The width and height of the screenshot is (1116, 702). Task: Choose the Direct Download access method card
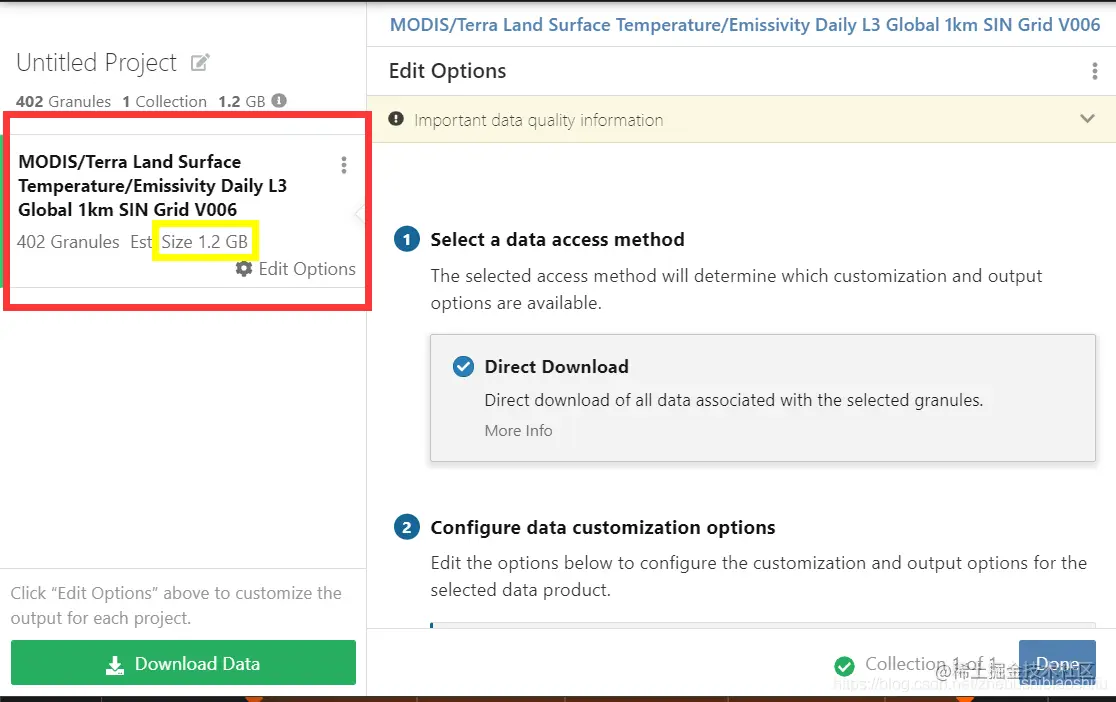(x=762, y=398)
